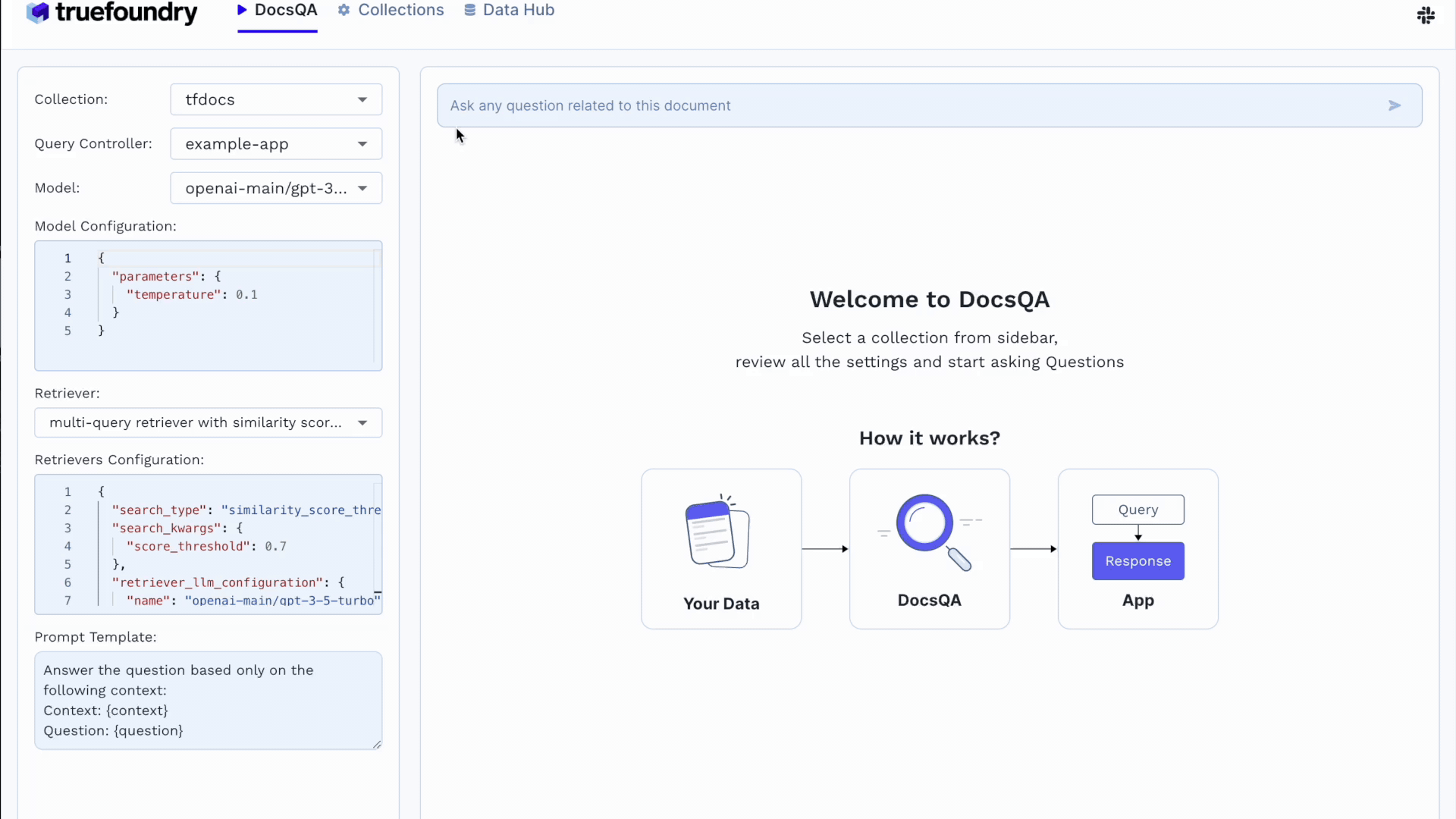Click the Query label in App panel
The height and width of the screenshot is (819, 1456).
pos(1138,510)
